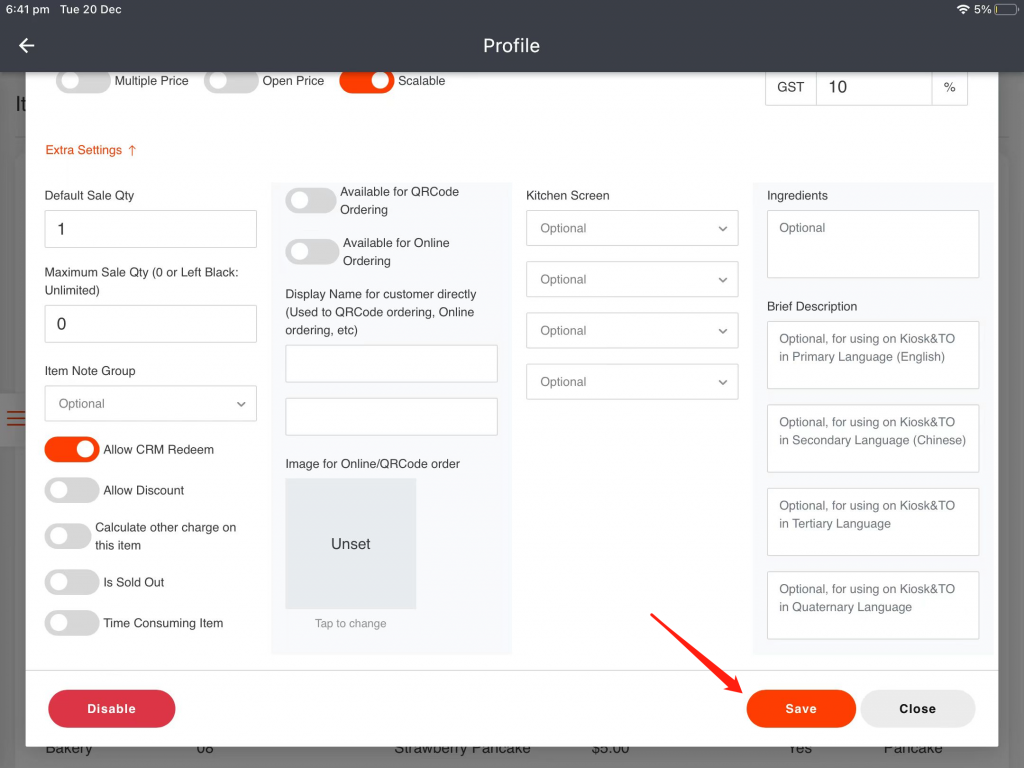
Task: Open the Item Note Group dropdown
Action: [151, 404]
